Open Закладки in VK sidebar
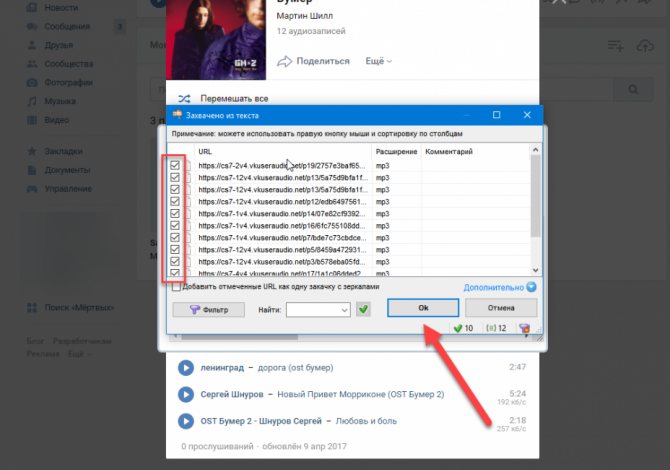 (x=64, y=151)
